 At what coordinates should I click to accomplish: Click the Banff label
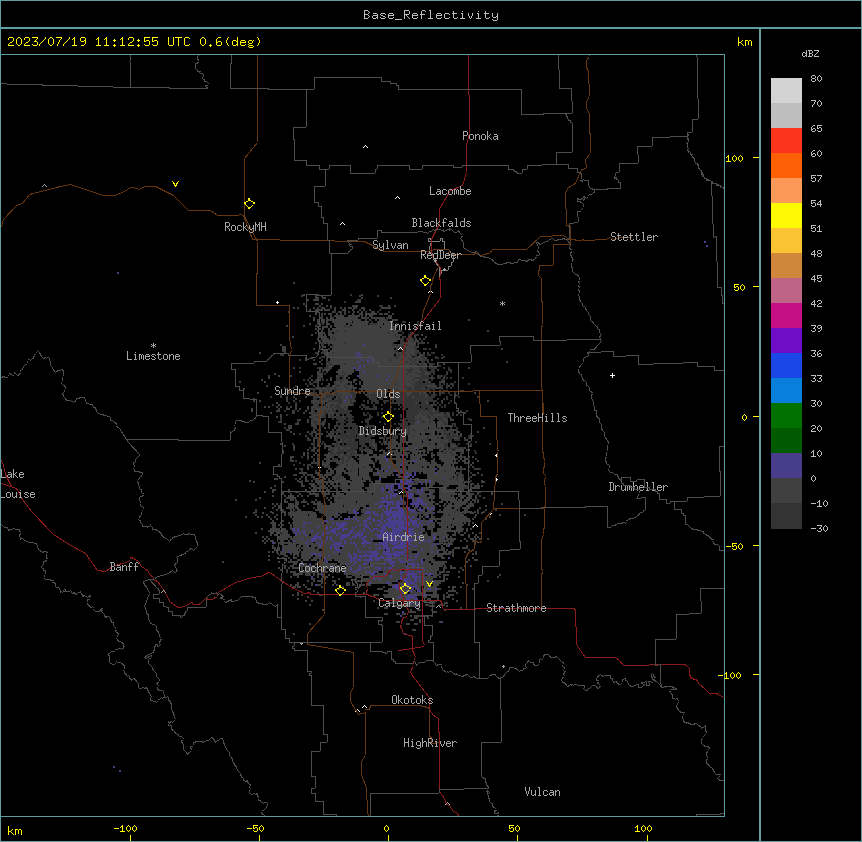124,567
